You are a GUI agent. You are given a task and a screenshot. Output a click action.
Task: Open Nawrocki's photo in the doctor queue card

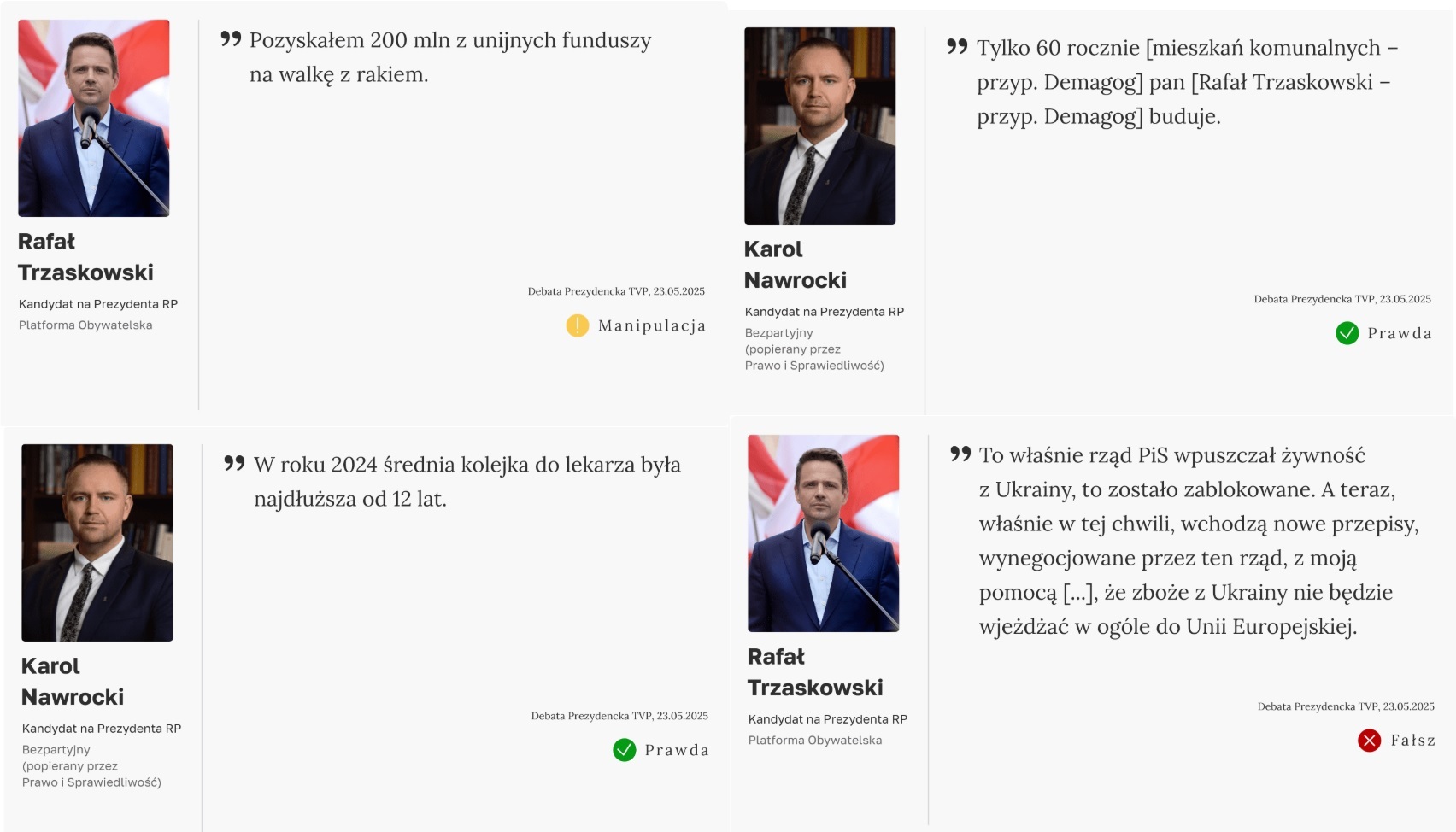pyautogui.click(x=97, y=542)
